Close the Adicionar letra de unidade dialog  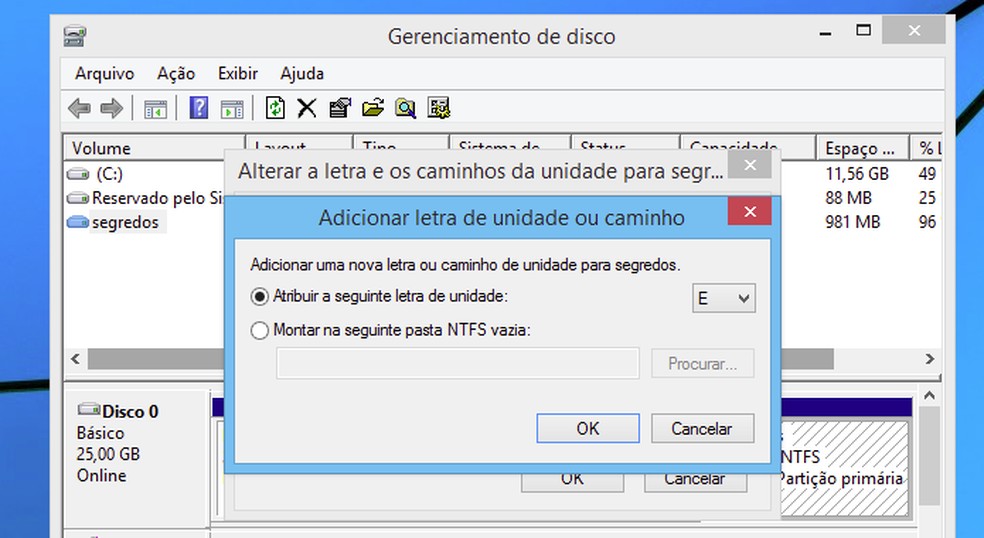749,212
